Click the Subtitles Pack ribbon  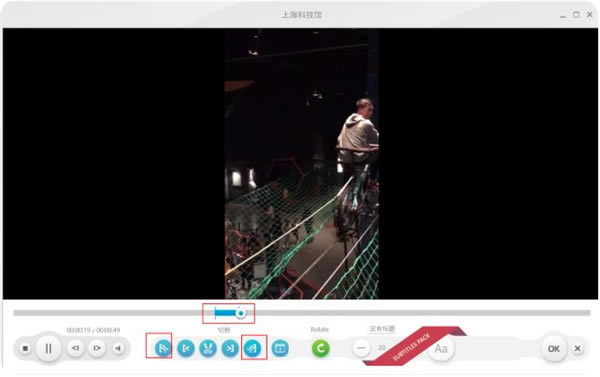tap(413, 346)
